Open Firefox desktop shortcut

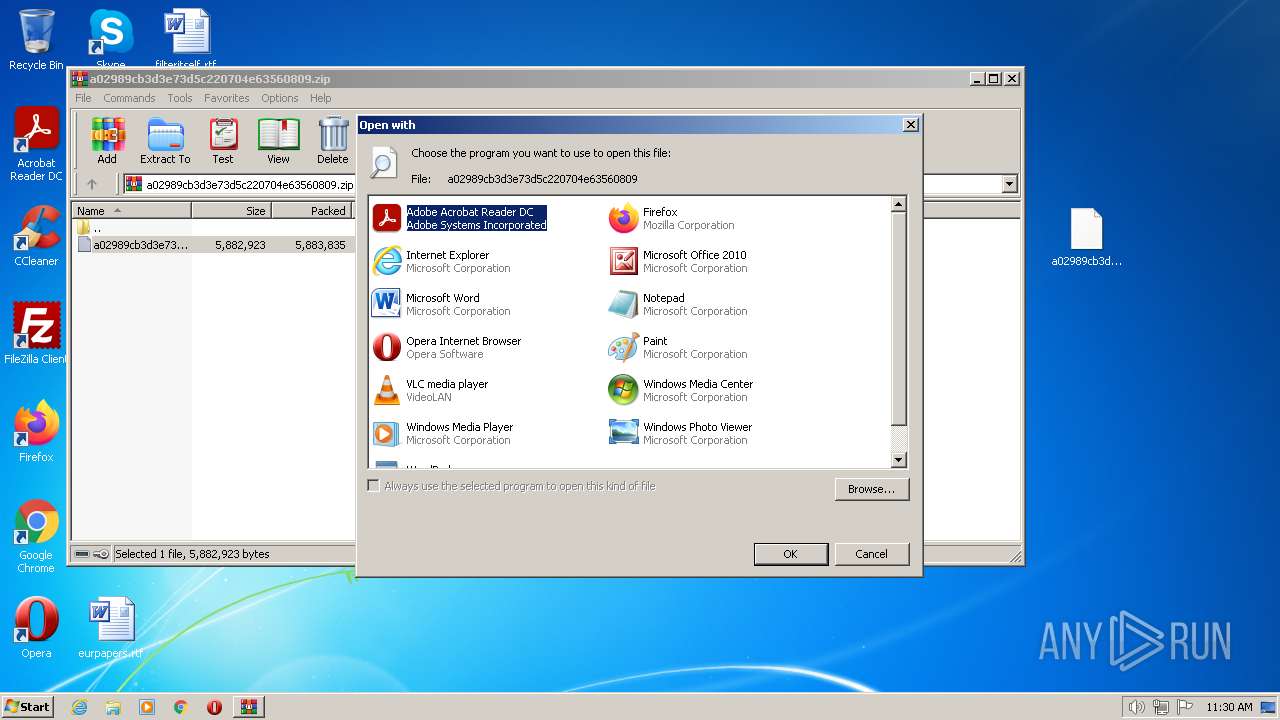[36, 431]
